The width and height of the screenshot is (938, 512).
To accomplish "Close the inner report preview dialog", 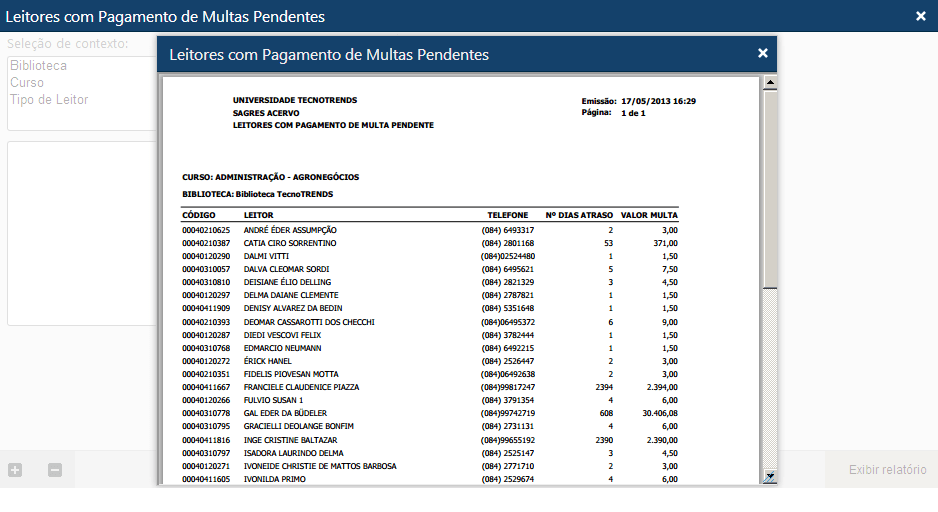I will pyautogui.click(x=762, y=54).
